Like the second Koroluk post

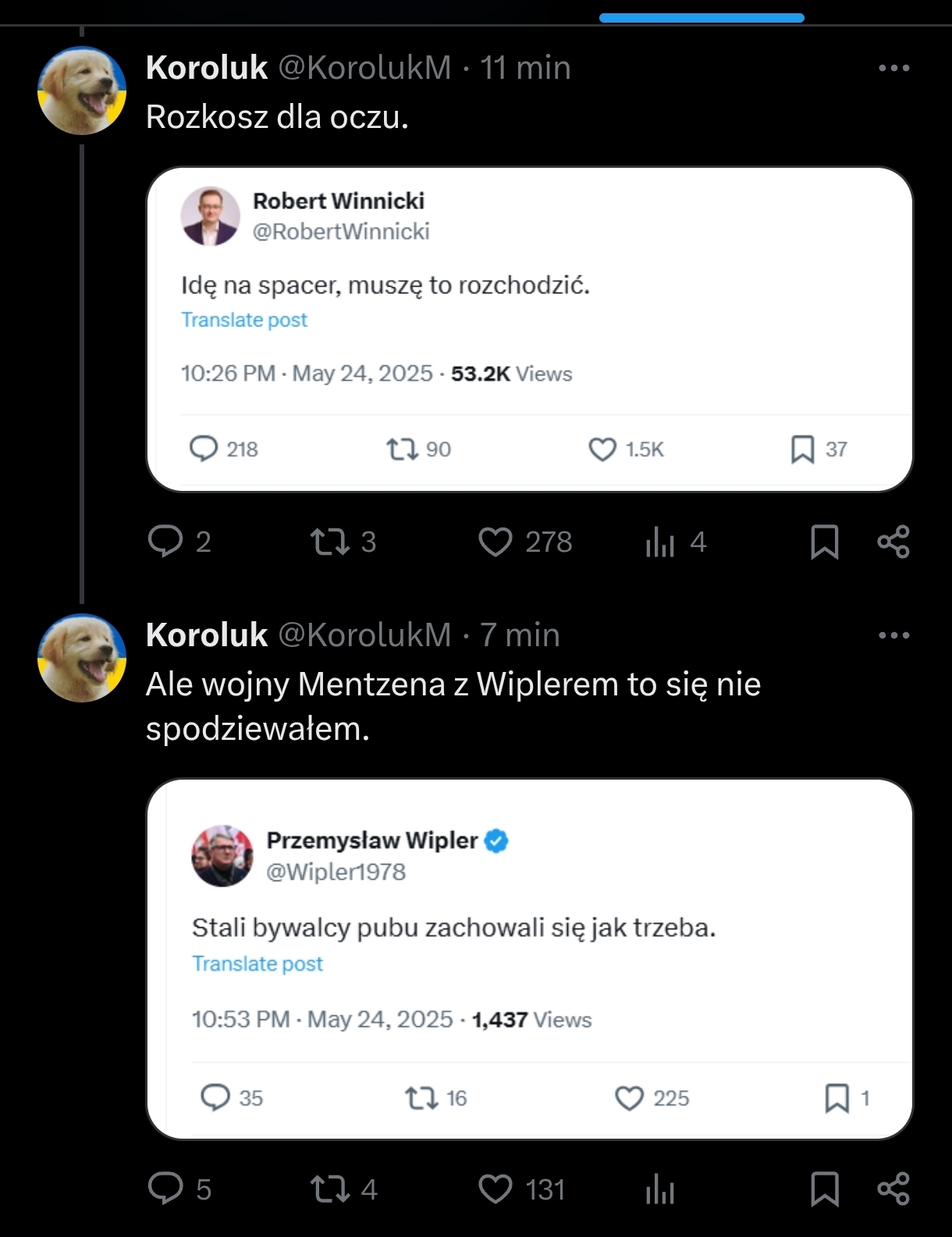click(x=496, y=1189)
